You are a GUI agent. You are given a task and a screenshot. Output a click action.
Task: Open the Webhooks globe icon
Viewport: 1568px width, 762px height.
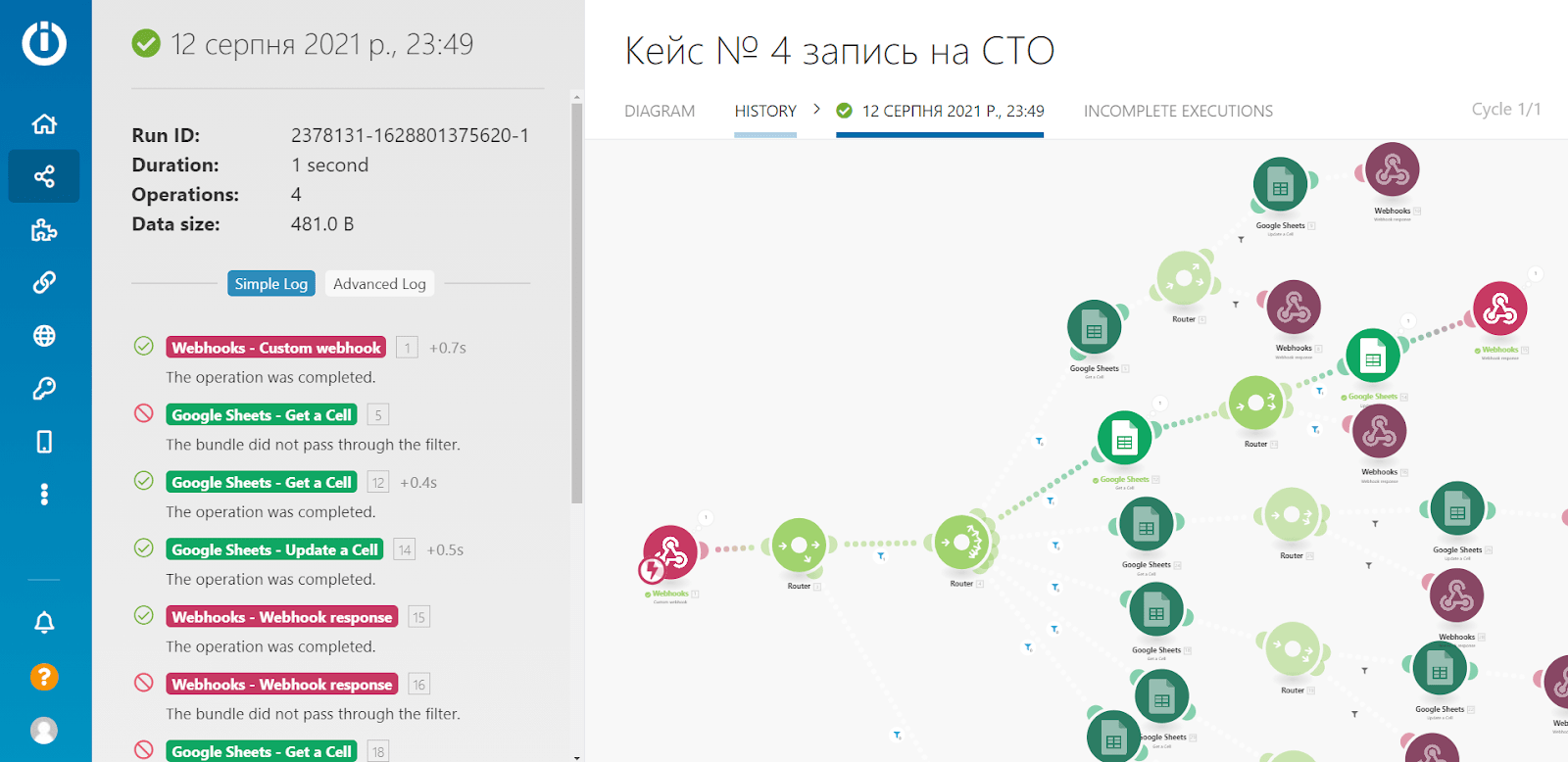pyautogui.click(x=44, y=336)
